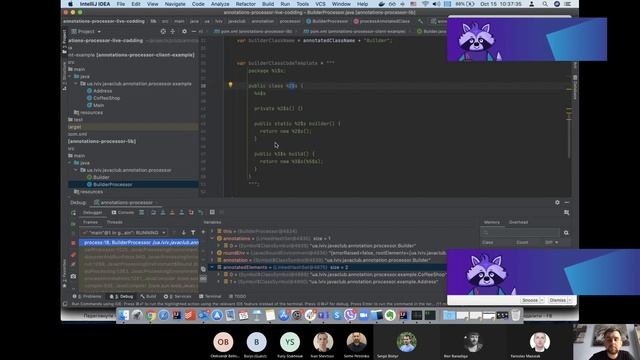Switch to the Debugger tab
This screenshot has width=640, height=360.
(92, 212)
